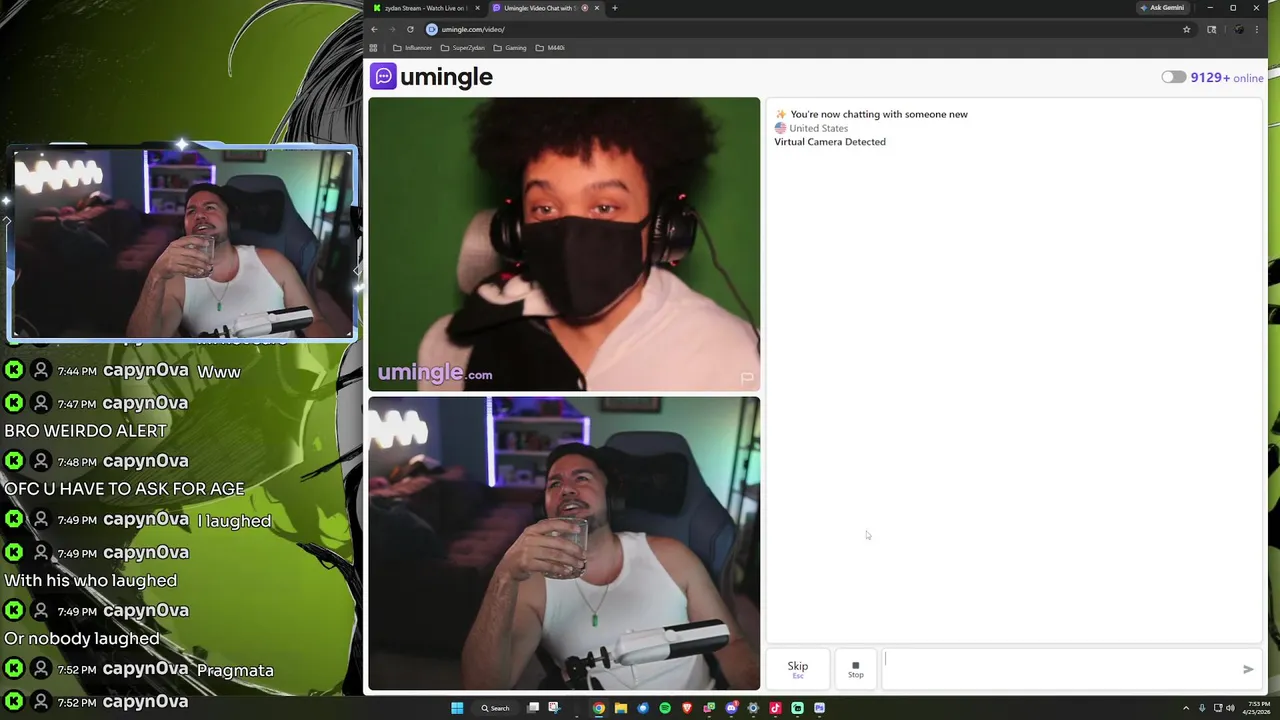Screen dimensions: 1280x720
Task: Click the 'With his who laughed' message
Action: [90, 581]
